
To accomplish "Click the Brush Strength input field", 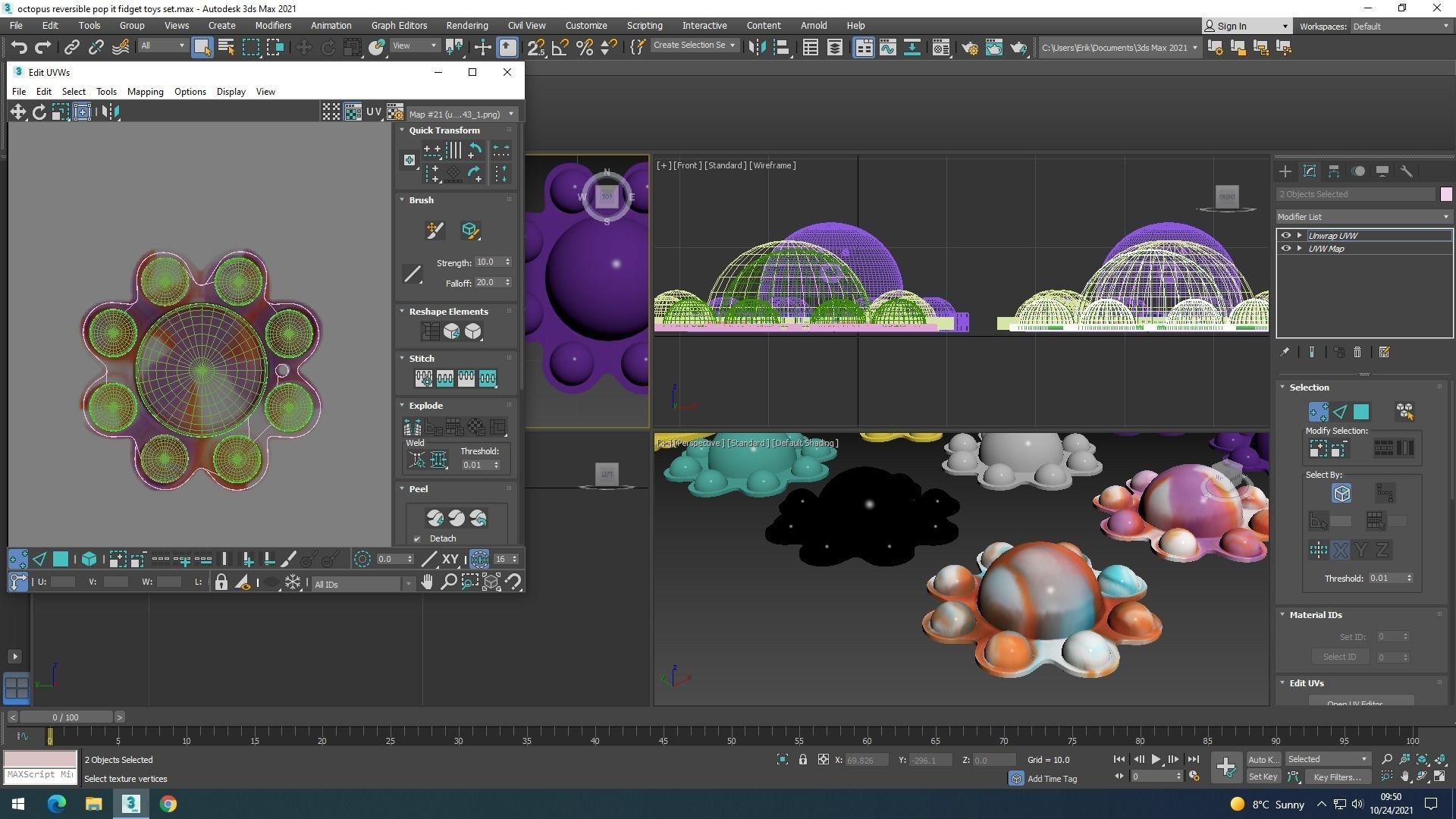I will [x=488, y=262].
